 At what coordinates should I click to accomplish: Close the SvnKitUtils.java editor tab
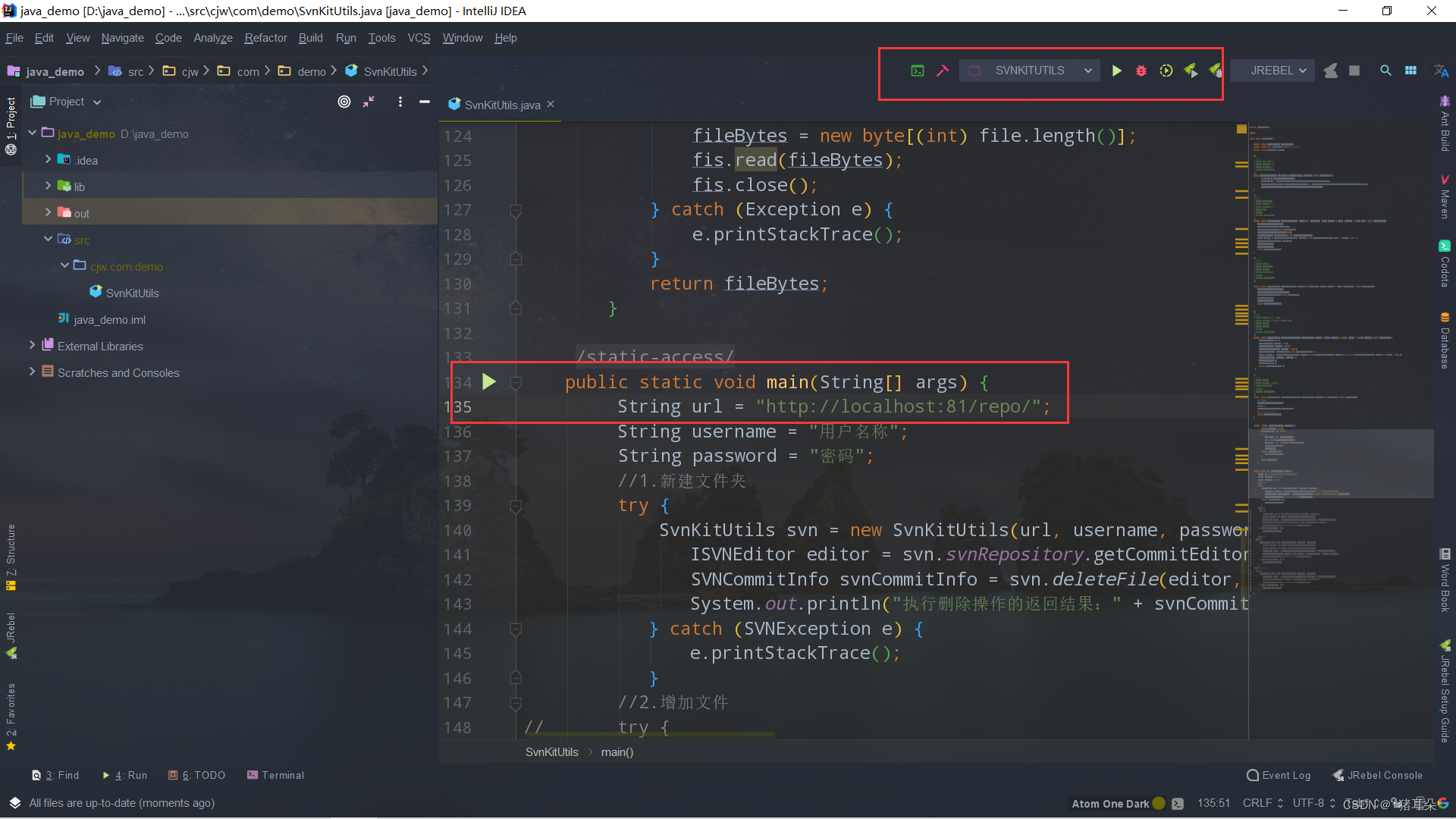[551, 104]
